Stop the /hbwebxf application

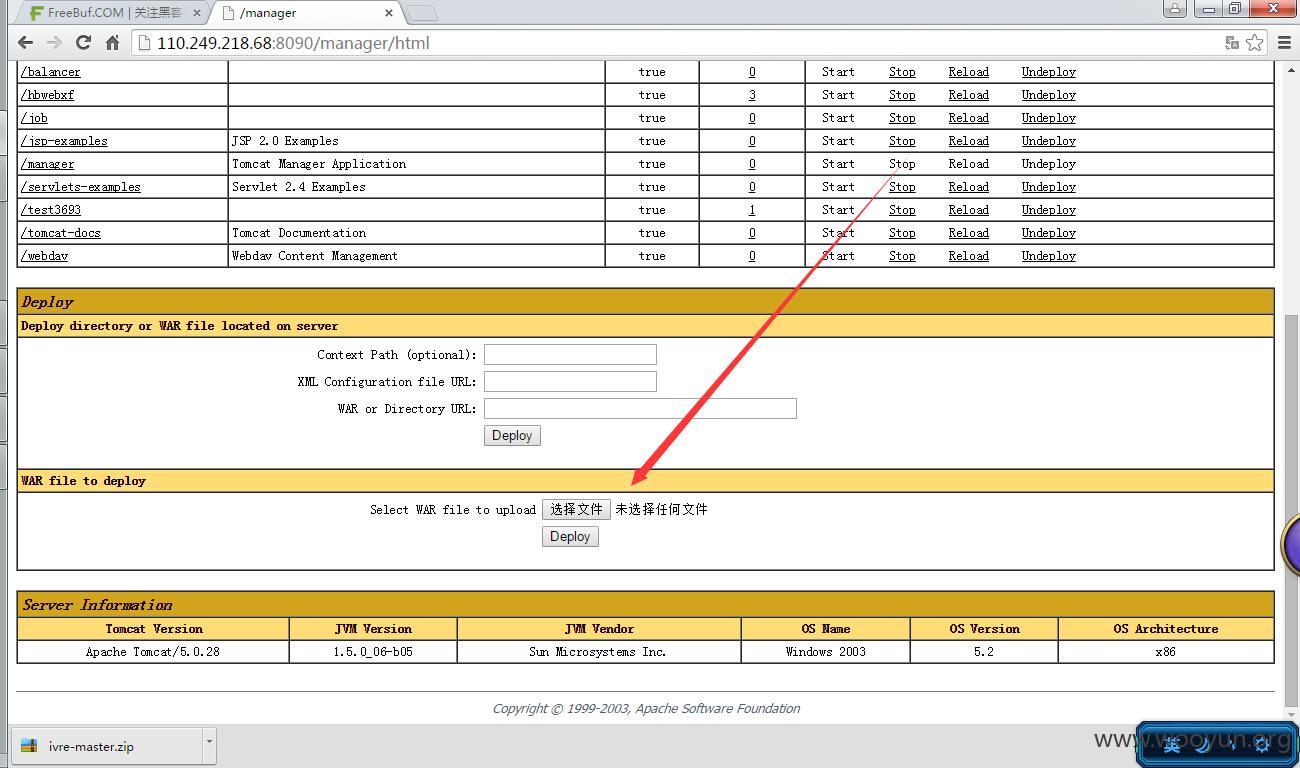point(902,95)
